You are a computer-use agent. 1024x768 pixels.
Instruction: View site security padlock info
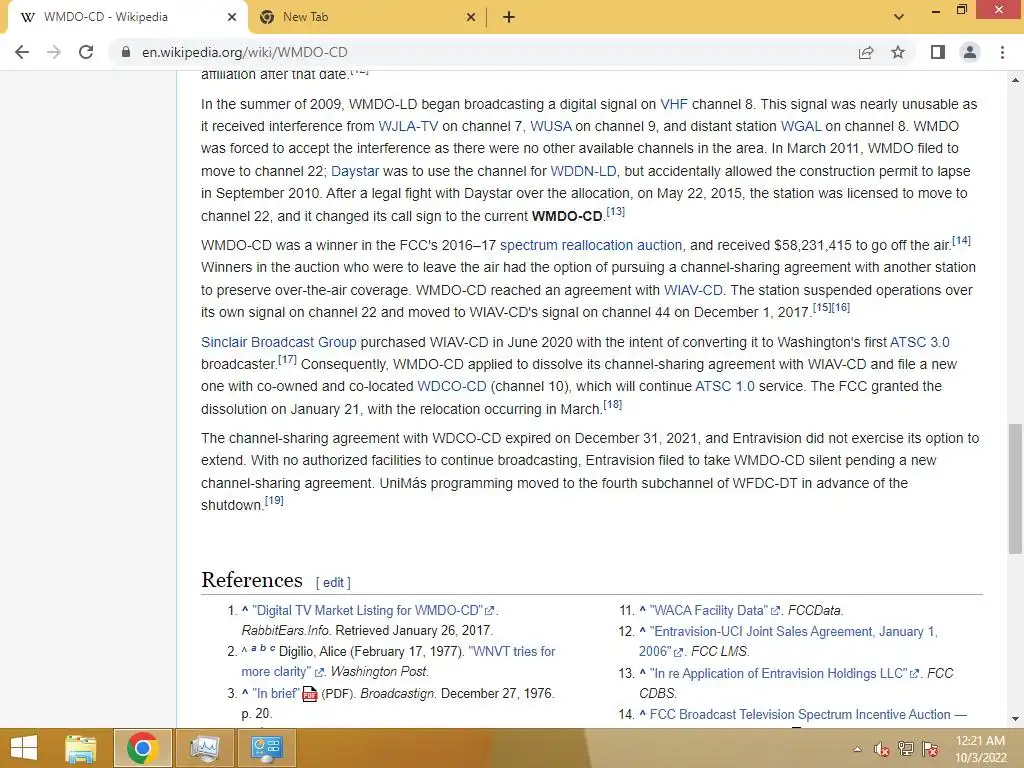point(126,52)
